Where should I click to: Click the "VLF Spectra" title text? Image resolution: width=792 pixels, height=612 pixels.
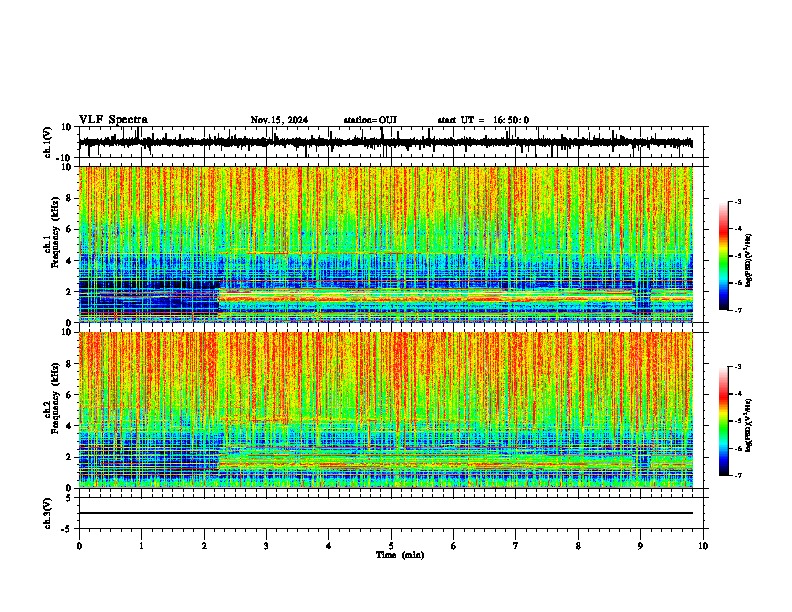113,120
